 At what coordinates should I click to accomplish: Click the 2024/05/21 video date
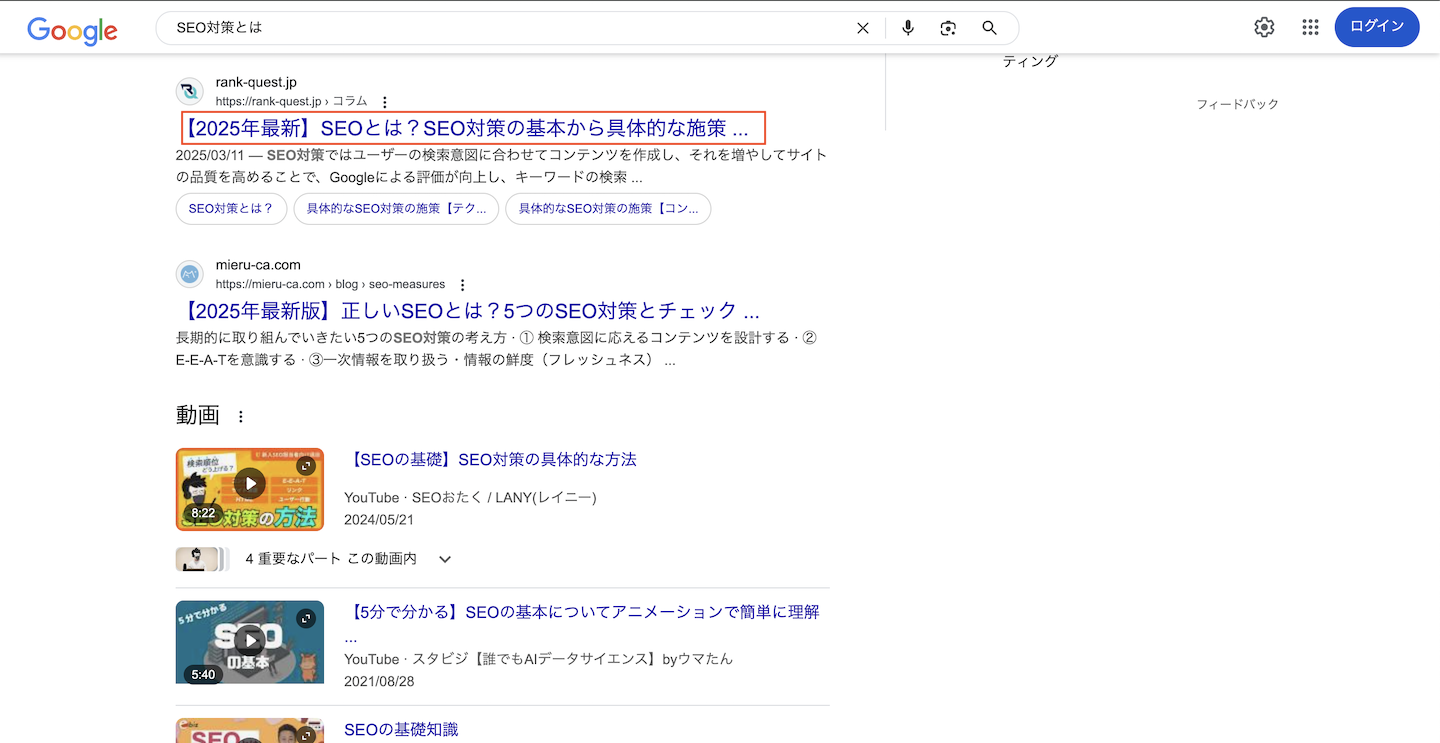pyautogui.click(x=379, y=520)
